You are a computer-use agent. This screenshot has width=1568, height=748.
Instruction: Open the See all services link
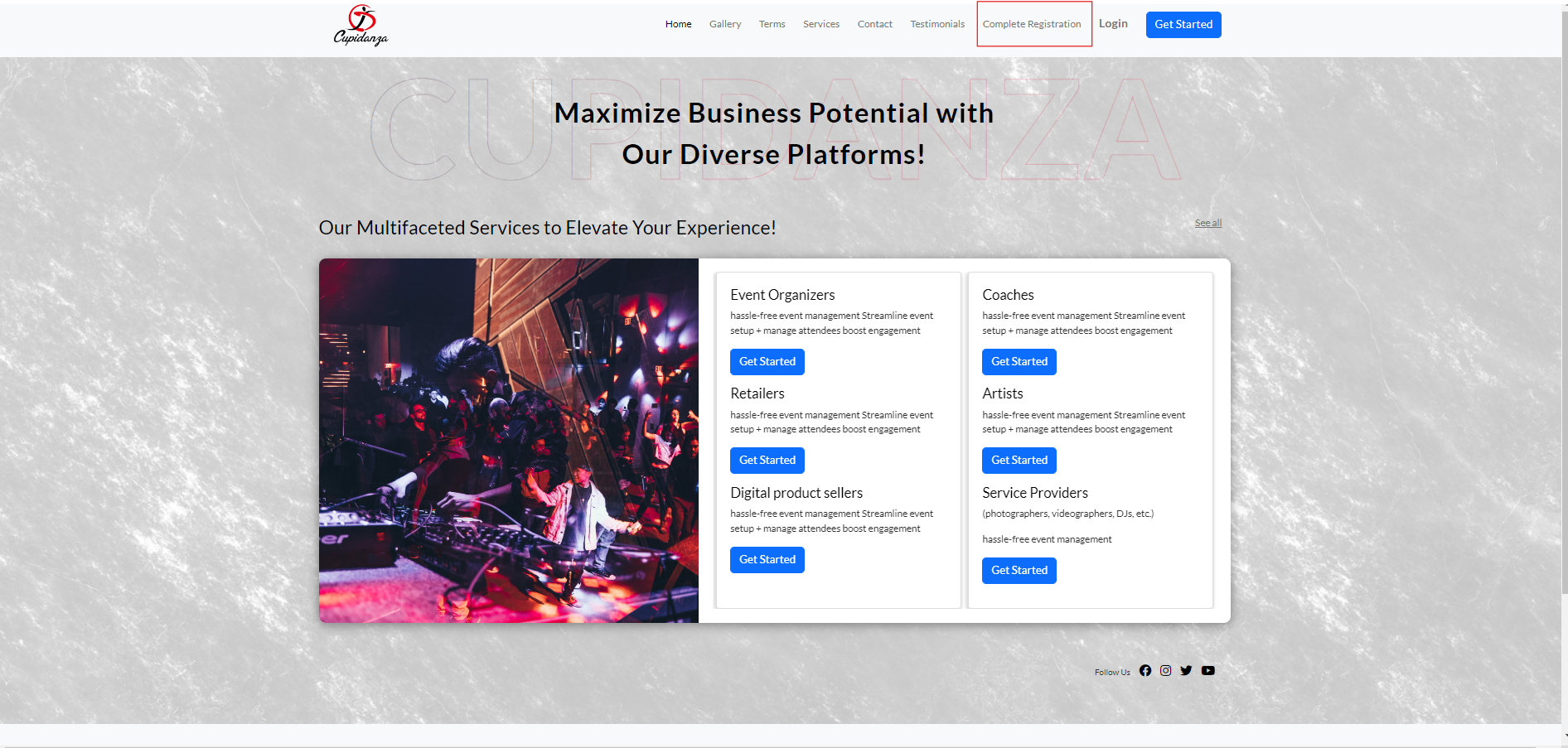(1207, 223)
